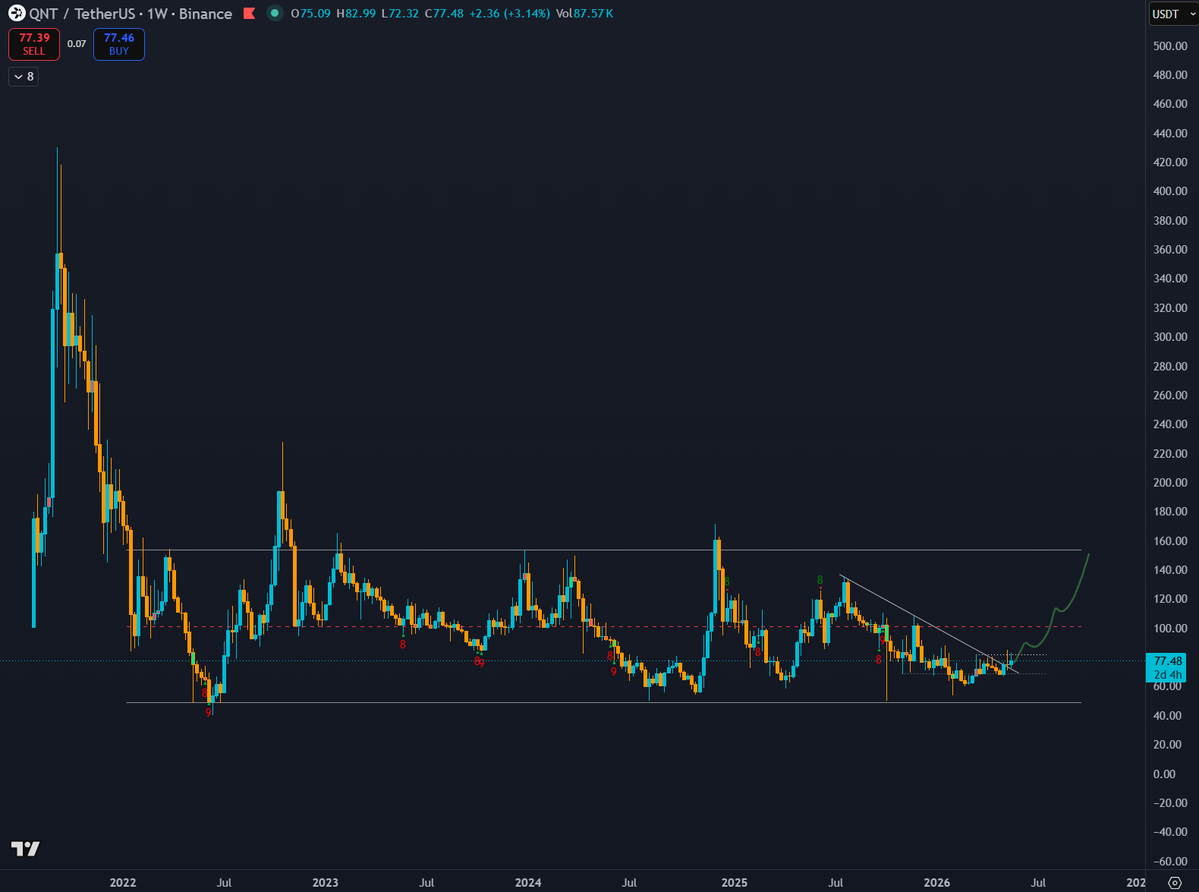
Task: Click the 2024 label on time axis
Action: [x=528, y=883]
